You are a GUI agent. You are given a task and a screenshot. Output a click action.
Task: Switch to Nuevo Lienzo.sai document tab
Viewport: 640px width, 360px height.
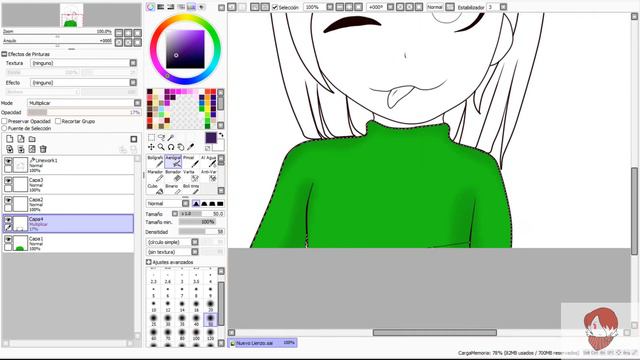pyautogui.click(x=262, y=343)
